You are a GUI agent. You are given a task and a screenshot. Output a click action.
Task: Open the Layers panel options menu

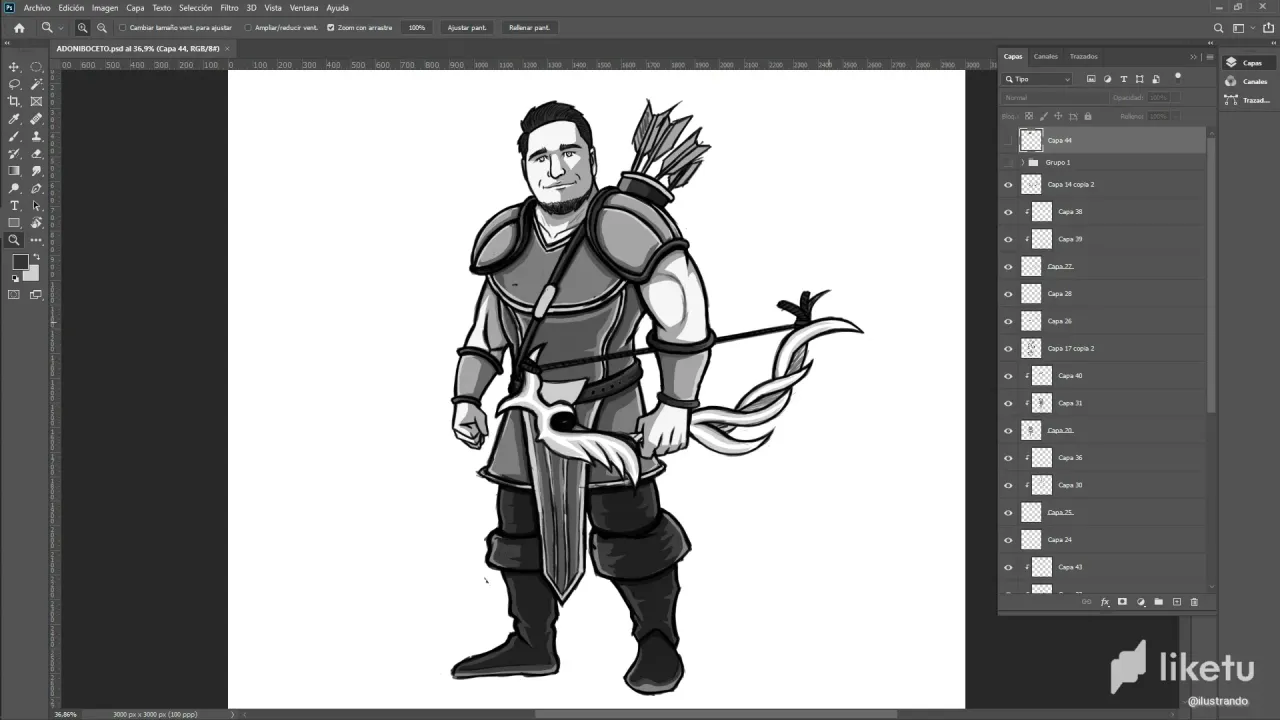coord(1209,57)
